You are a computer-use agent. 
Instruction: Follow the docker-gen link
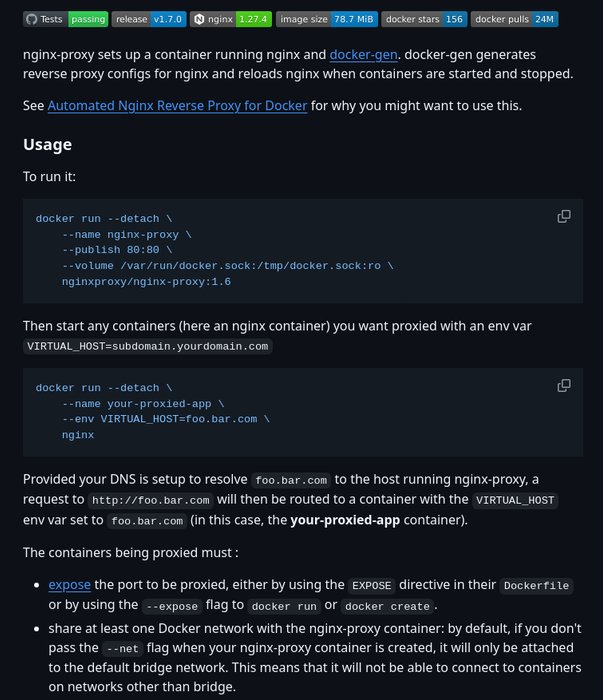click(x=366, y=55)
